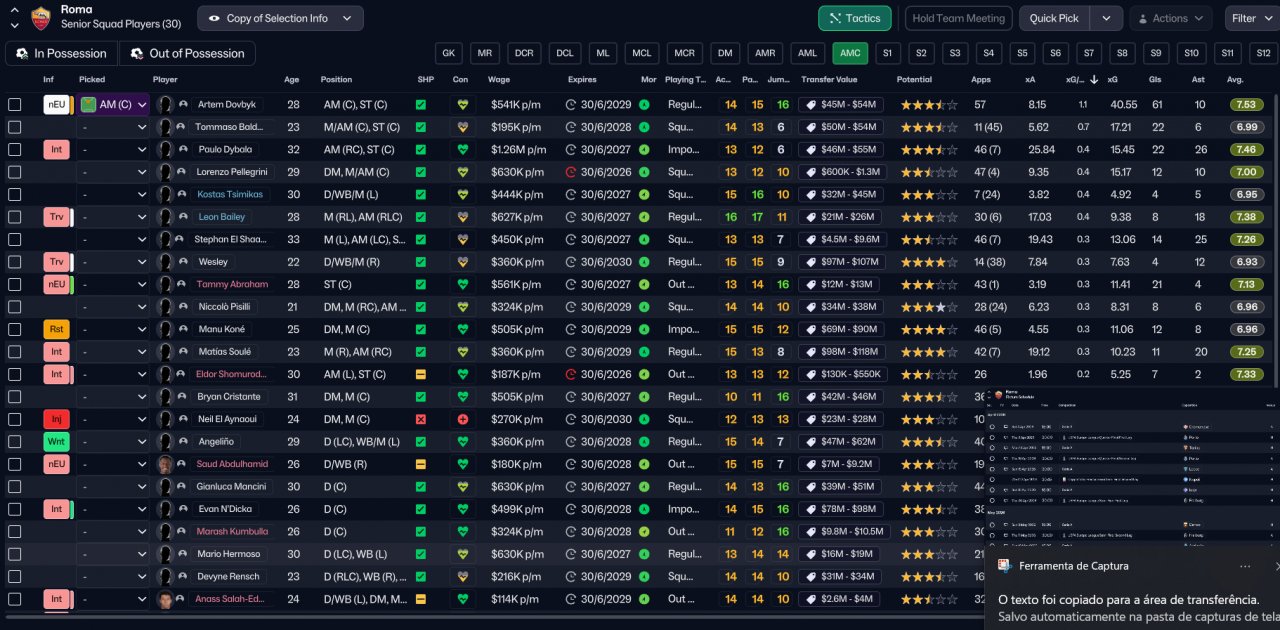Image resolution: width=1280 pixels, height=630 pixels.
Task: Tick the selection checkbox for Devyne Rensch
Action: 15,577
